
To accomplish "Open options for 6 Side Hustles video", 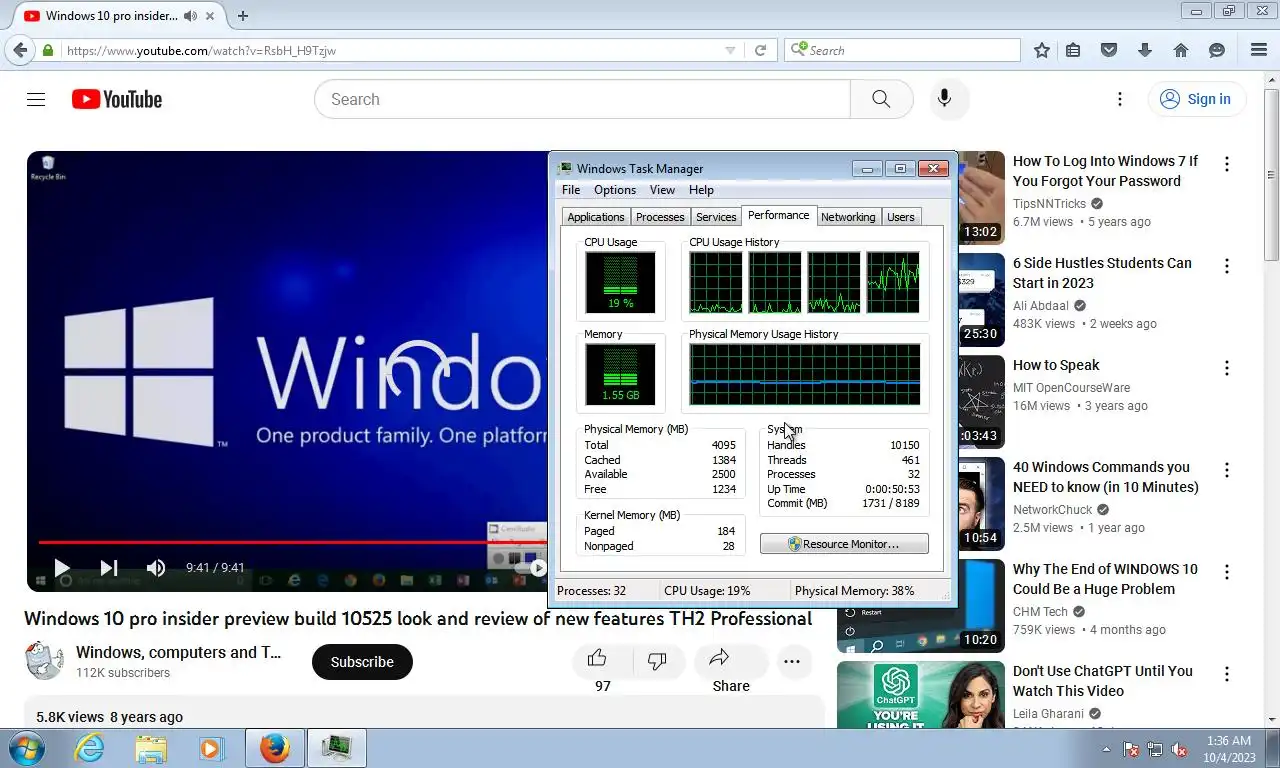I will click(1227, 266).
